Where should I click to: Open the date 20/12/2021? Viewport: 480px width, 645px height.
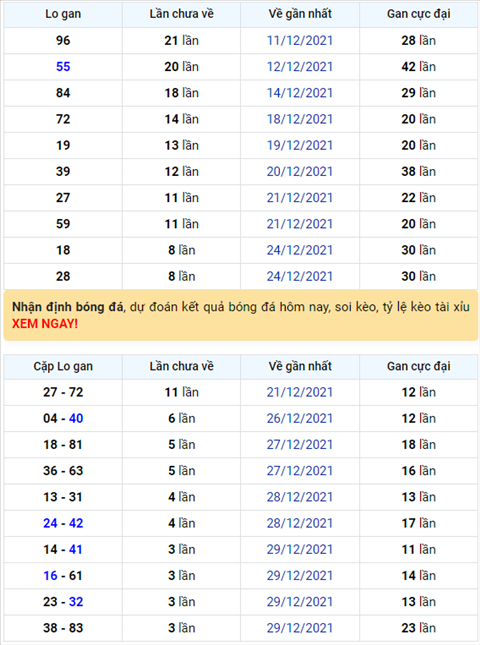(x=300, y=172)
